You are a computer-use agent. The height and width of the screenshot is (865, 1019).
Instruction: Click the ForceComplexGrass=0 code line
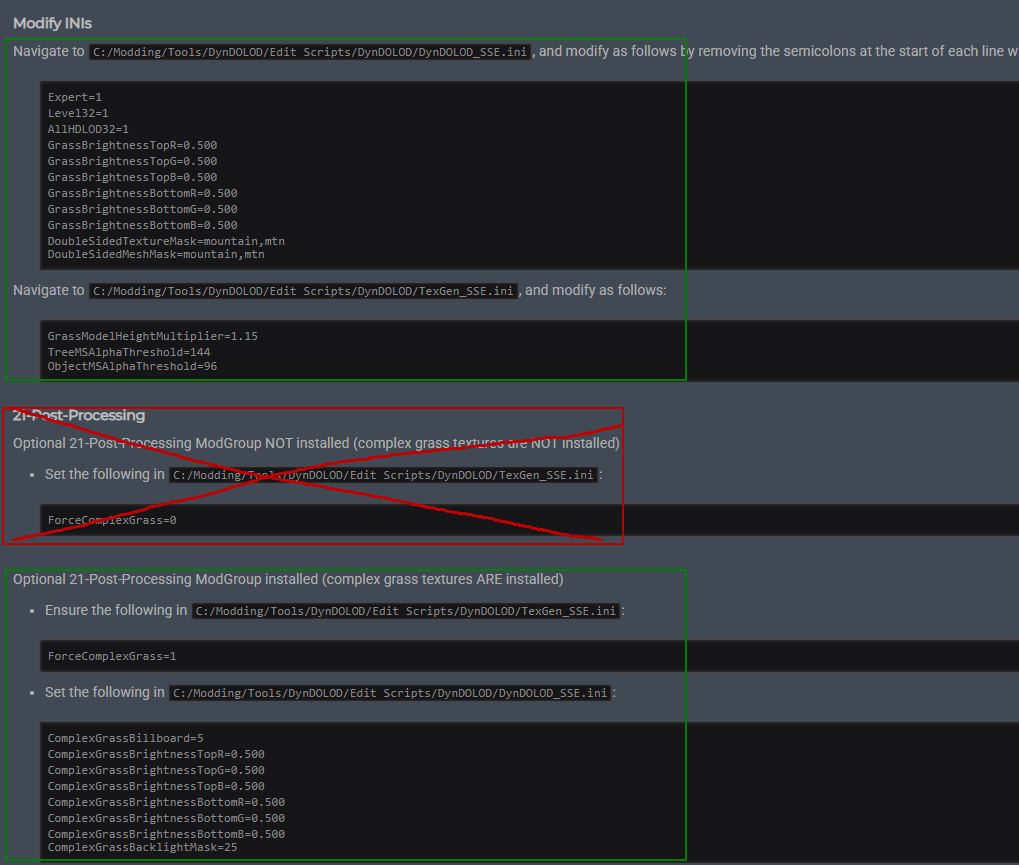pos(112,520)
